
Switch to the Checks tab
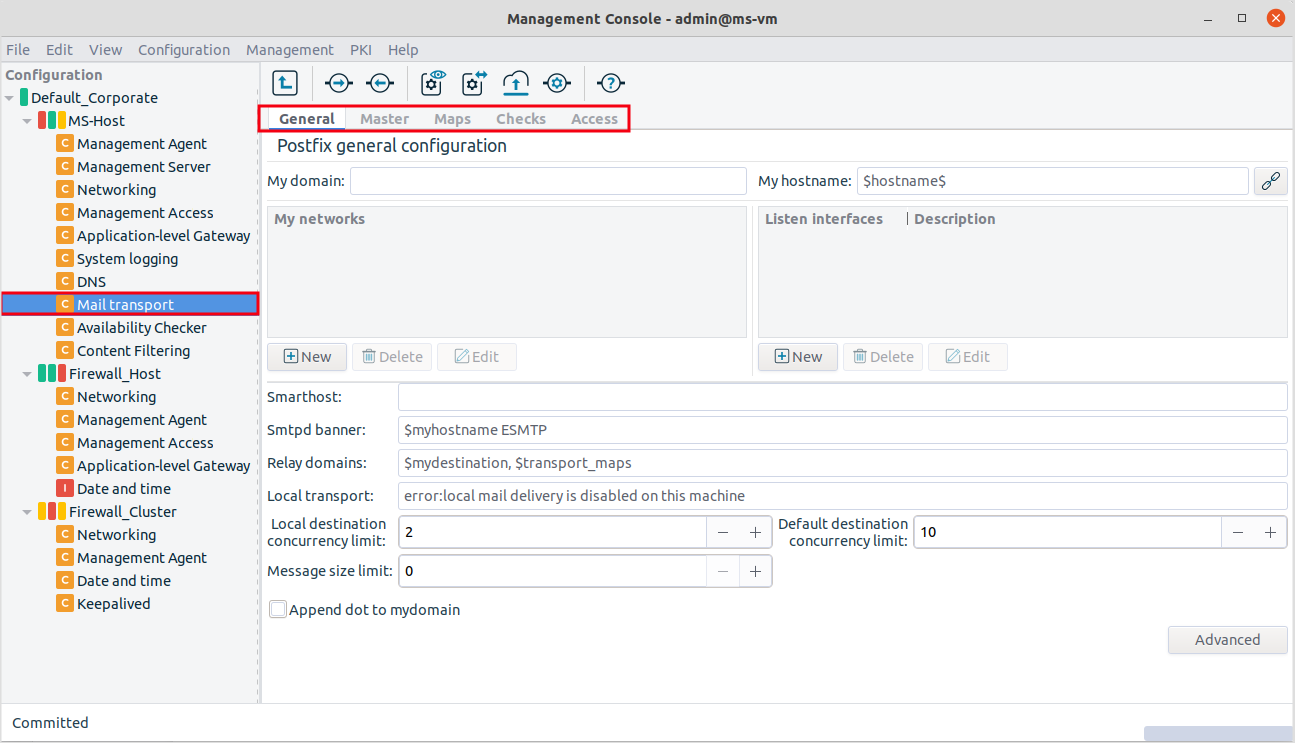(521, 119)
